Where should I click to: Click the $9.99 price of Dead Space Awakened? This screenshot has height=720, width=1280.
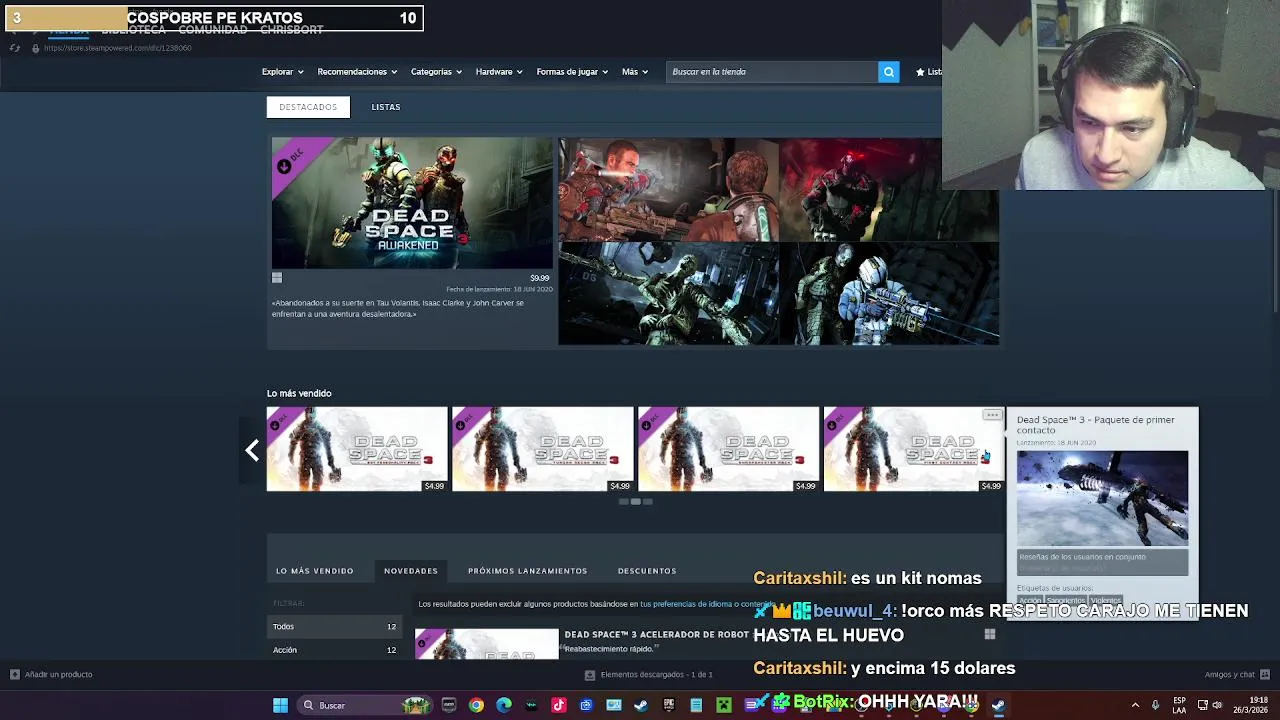539,278
